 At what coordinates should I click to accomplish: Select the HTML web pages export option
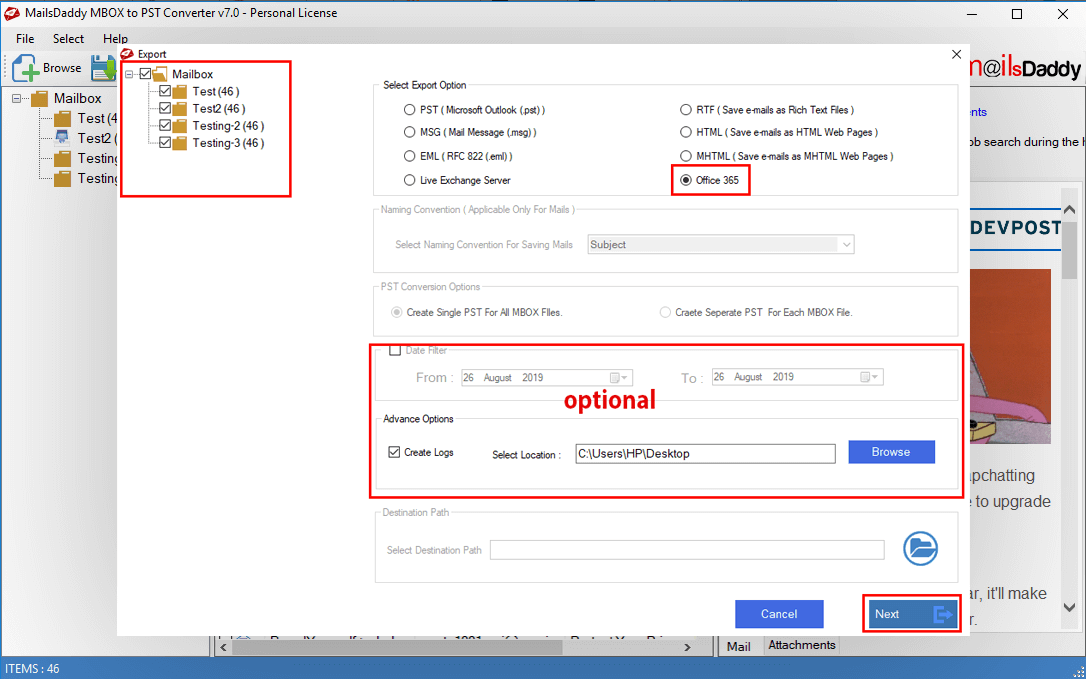[x=686, y=132]
